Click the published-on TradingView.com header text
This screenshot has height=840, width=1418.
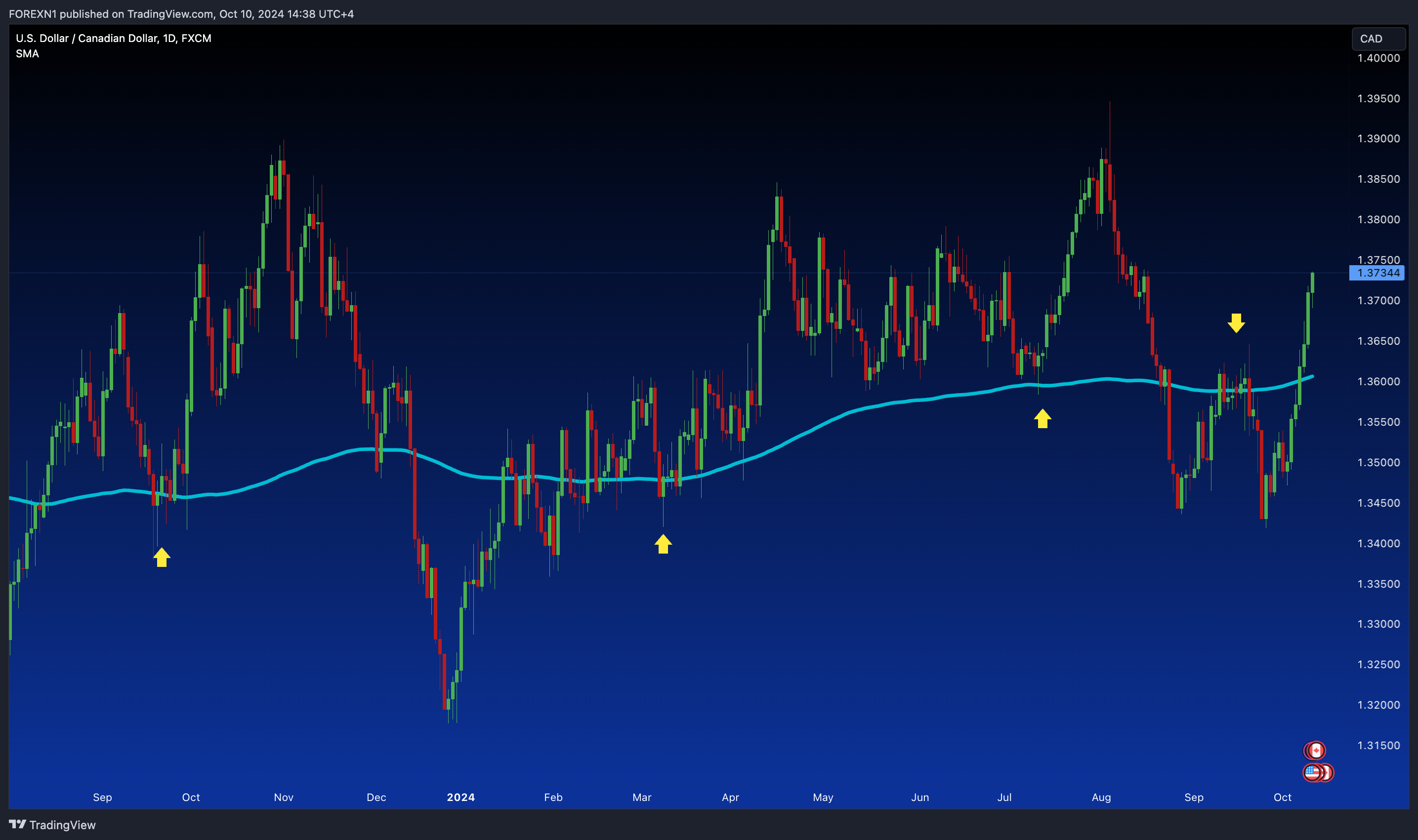click(181, 14)
